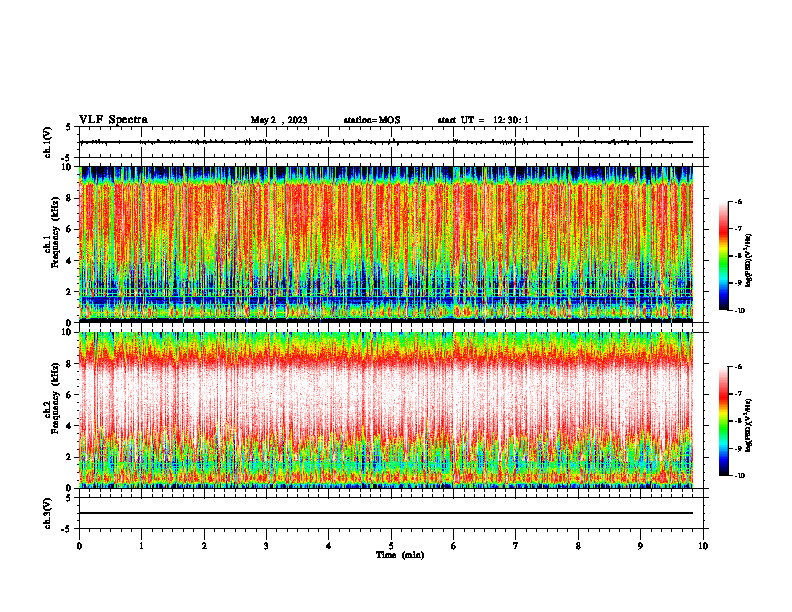Image resolution: width=792 pixels, height=612 pixels.
Task: Click inside the ch.1 spectrogram panel
Action: [x=386, y=244]
